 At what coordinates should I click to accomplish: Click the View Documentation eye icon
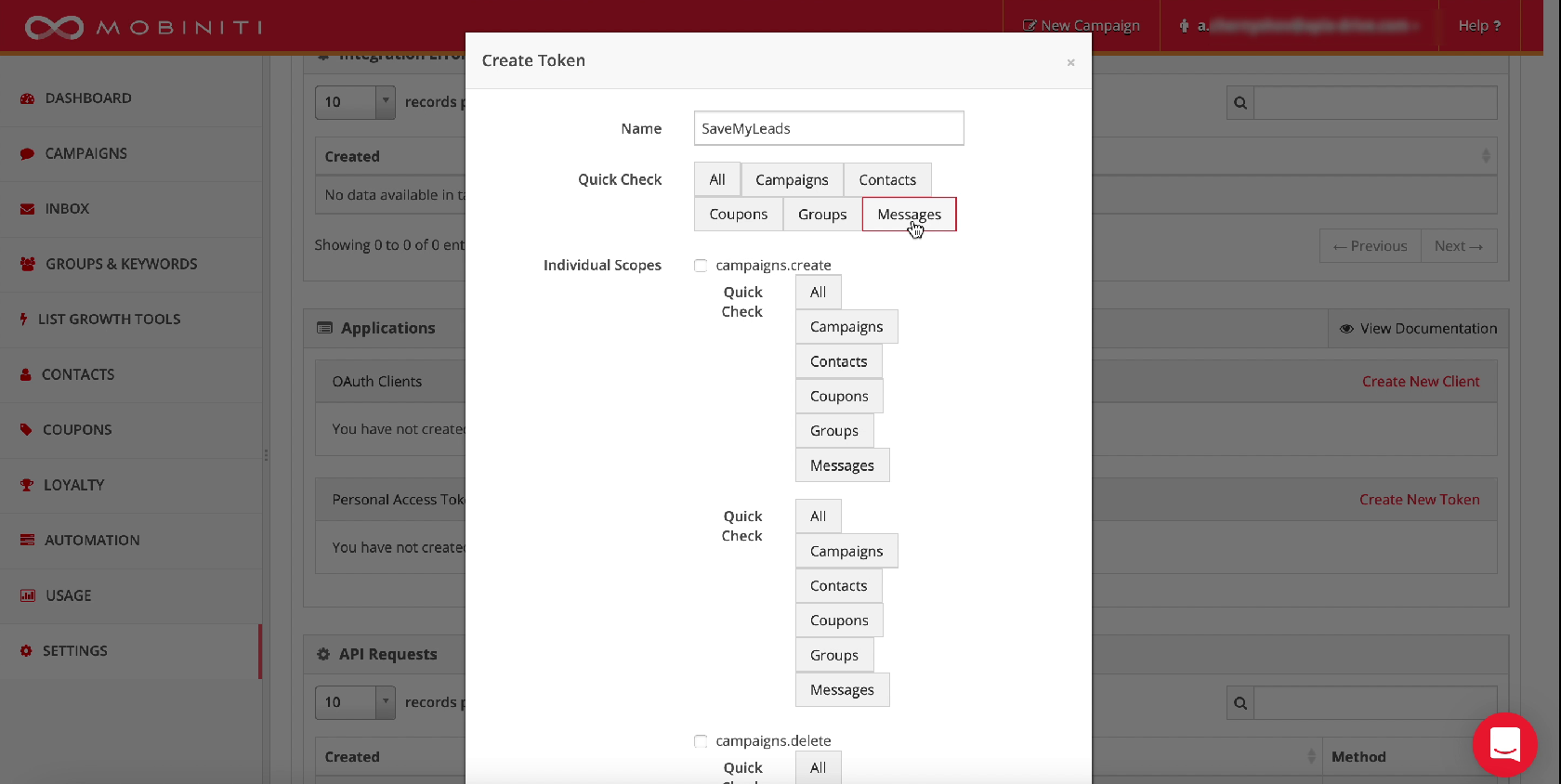tap(1346, 329)
